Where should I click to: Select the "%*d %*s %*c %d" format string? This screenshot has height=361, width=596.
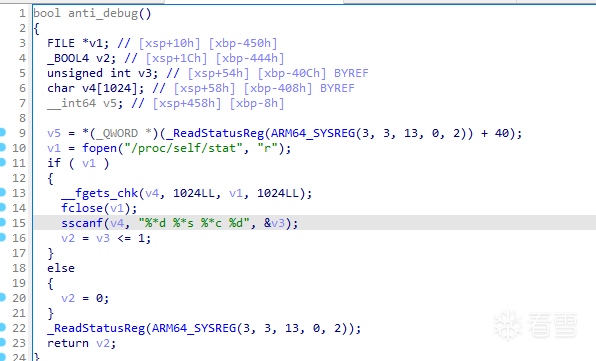(195, 223)
